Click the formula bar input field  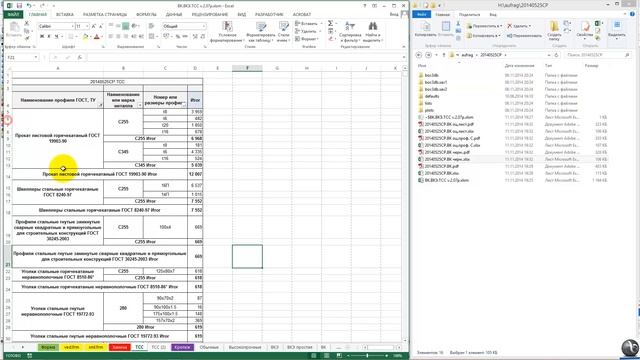(244, 58)
